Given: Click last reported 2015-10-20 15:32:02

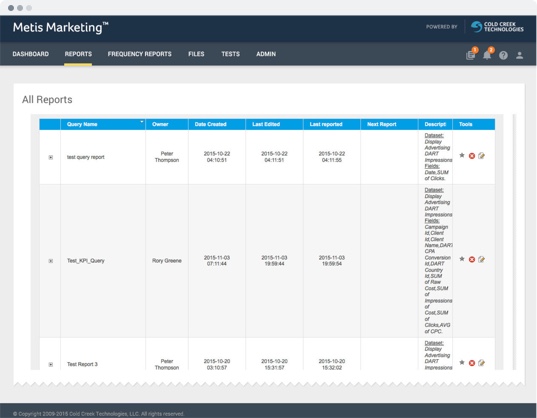Looking at the screenshot, I should [332, 364].
